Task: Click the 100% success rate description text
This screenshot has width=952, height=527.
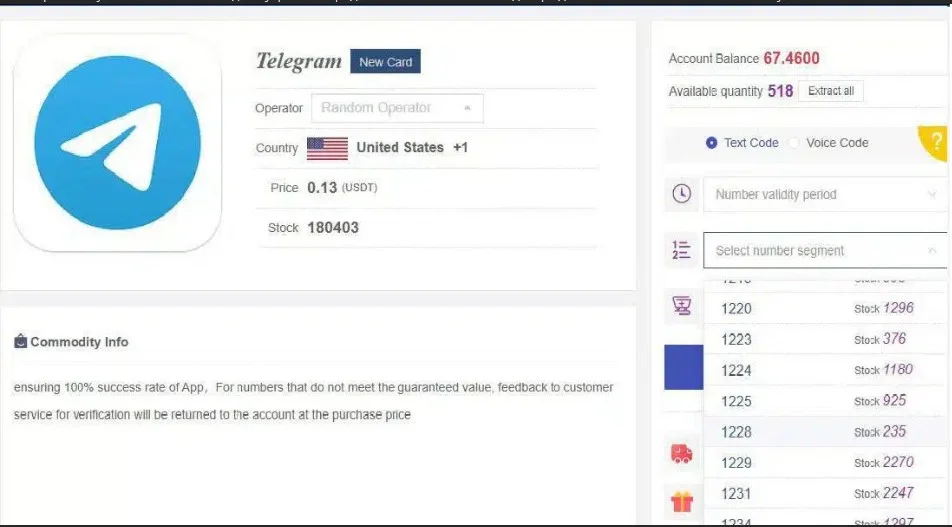Action: (x=313, y=401)
